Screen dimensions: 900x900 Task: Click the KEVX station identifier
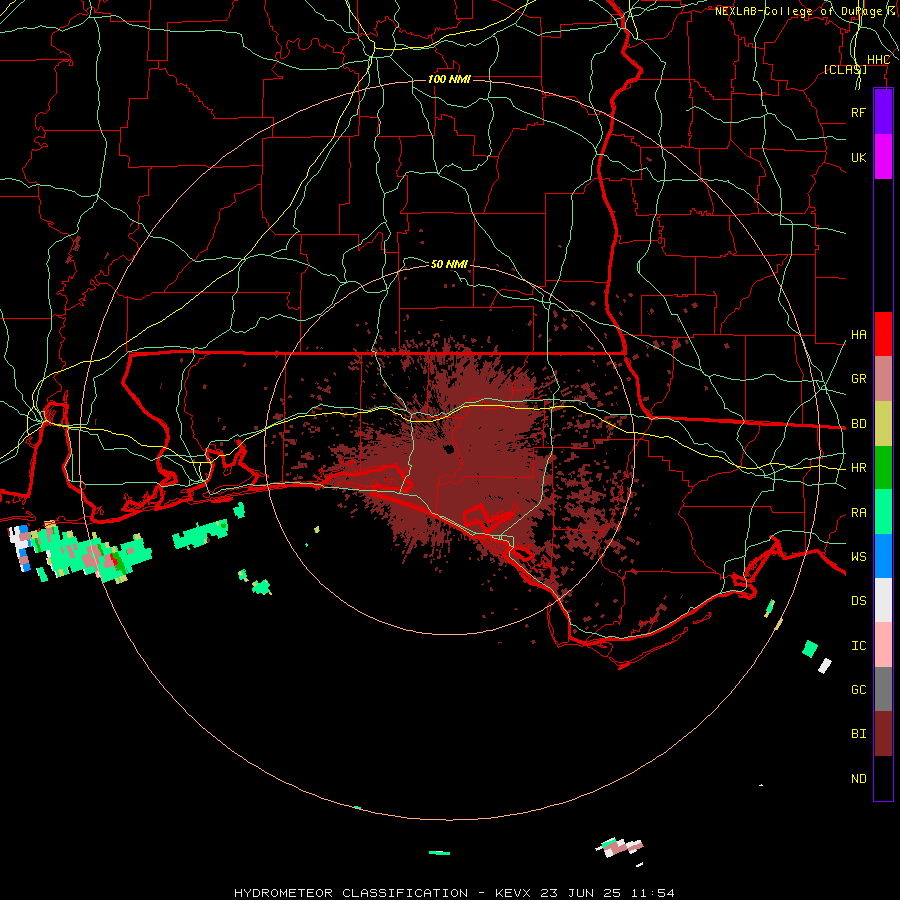coord(513,893)
